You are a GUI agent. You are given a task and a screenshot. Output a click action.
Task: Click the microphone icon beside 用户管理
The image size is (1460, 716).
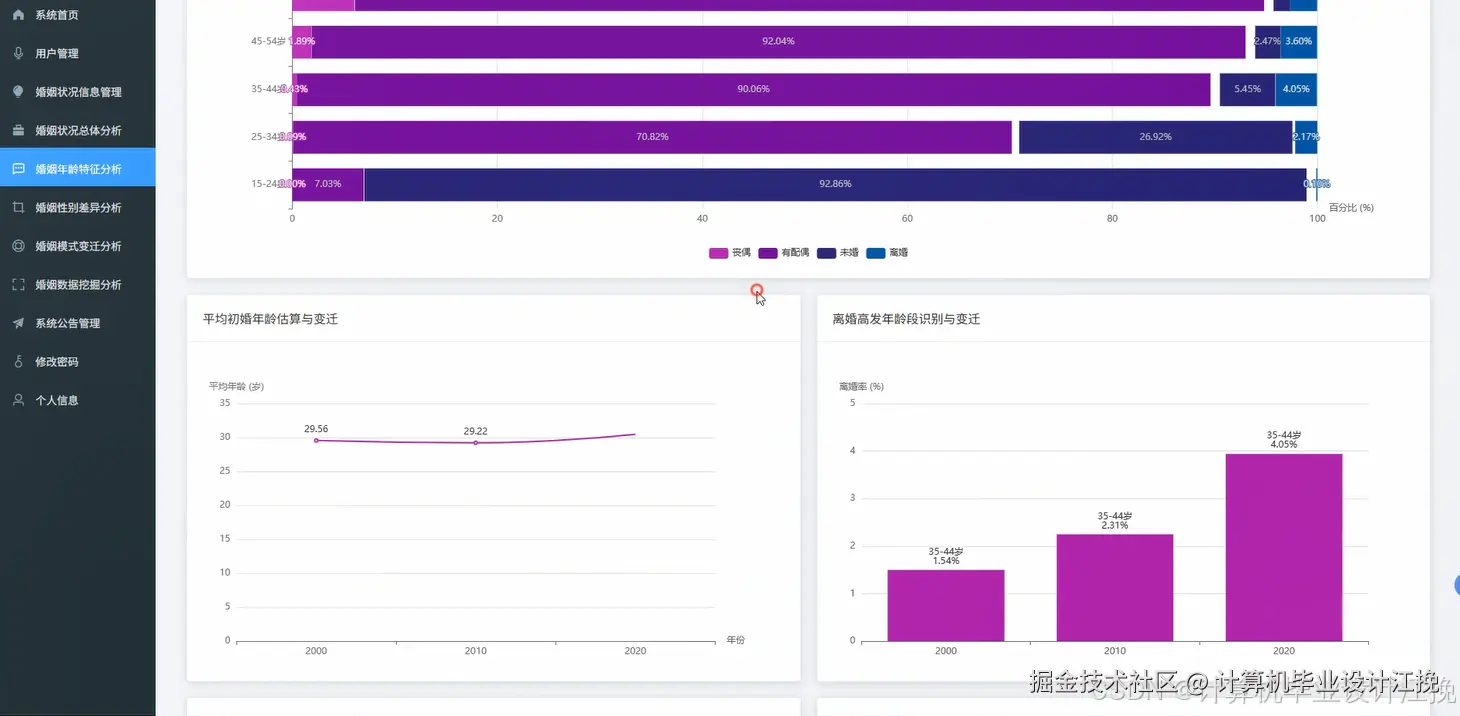click(x=18, y=53)
